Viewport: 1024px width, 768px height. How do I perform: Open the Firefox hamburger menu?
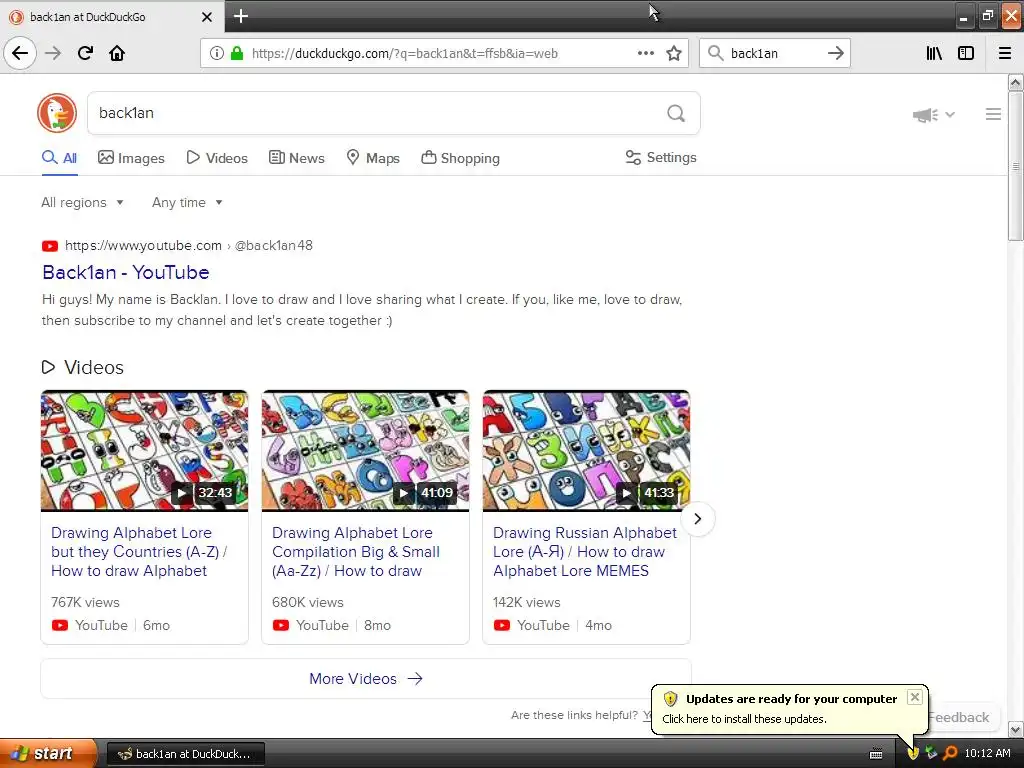click(1005, 53)
